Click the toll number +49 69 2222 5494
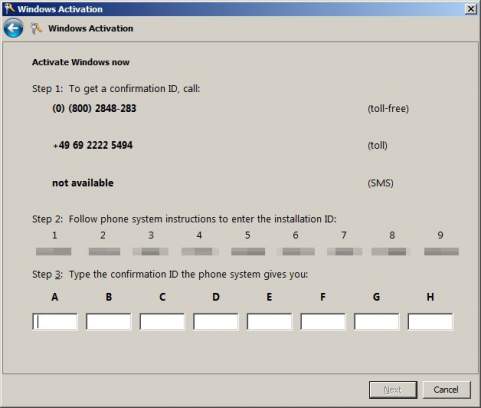The height and width of the screenshot is (408, 481). tap(93, 145)
